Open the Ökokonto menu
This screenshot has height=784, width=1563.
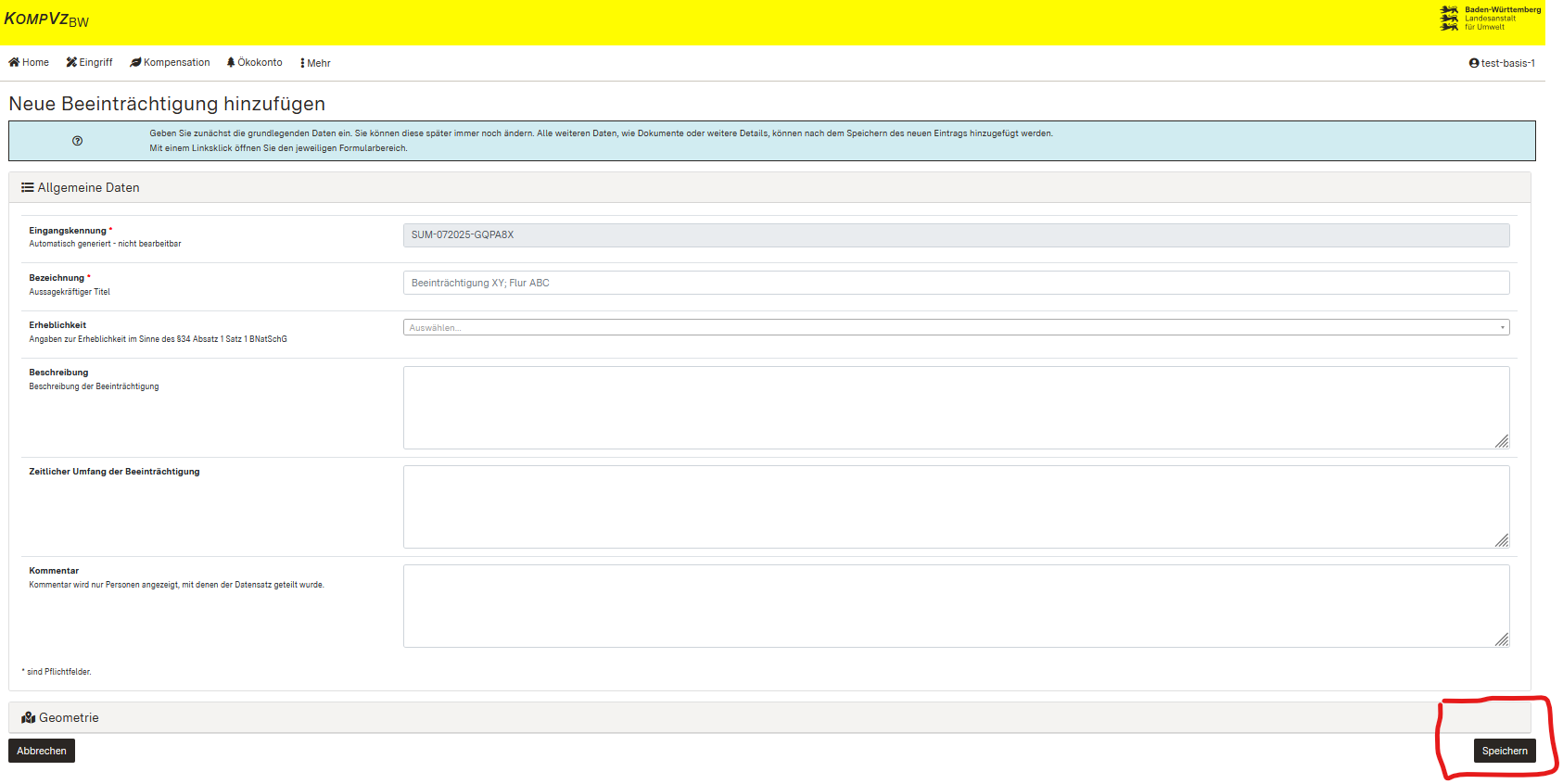point(255,63)
